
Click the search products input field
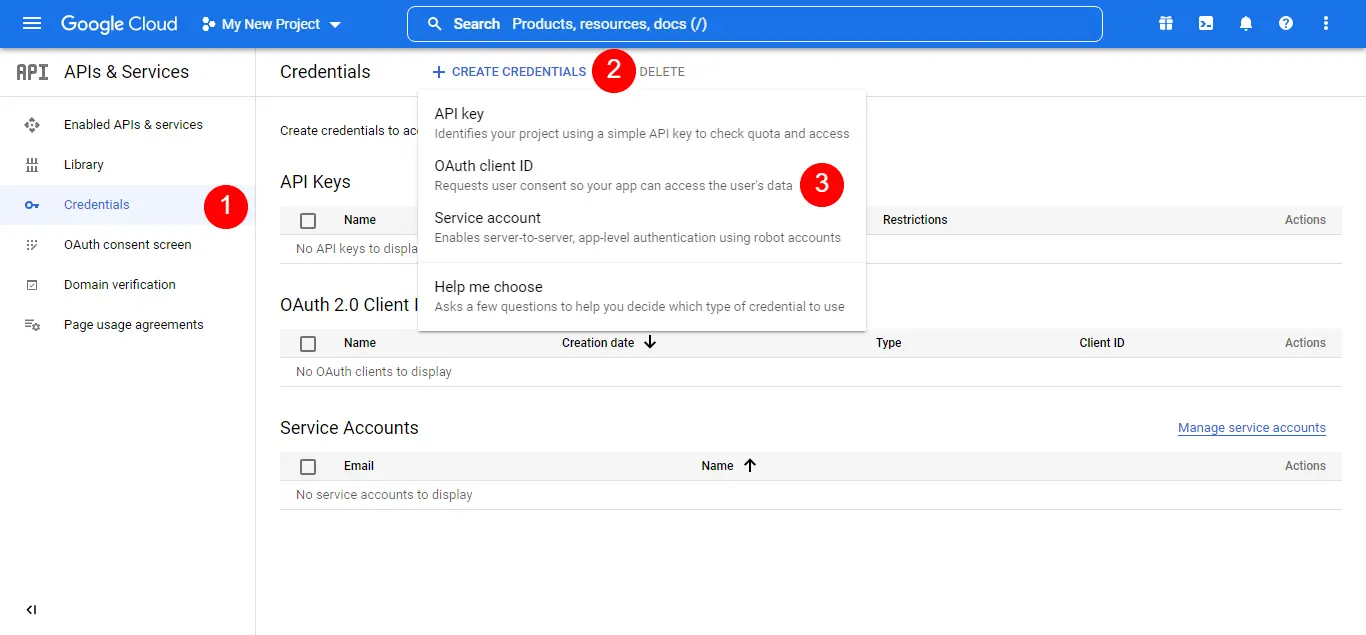click(755, 23)
